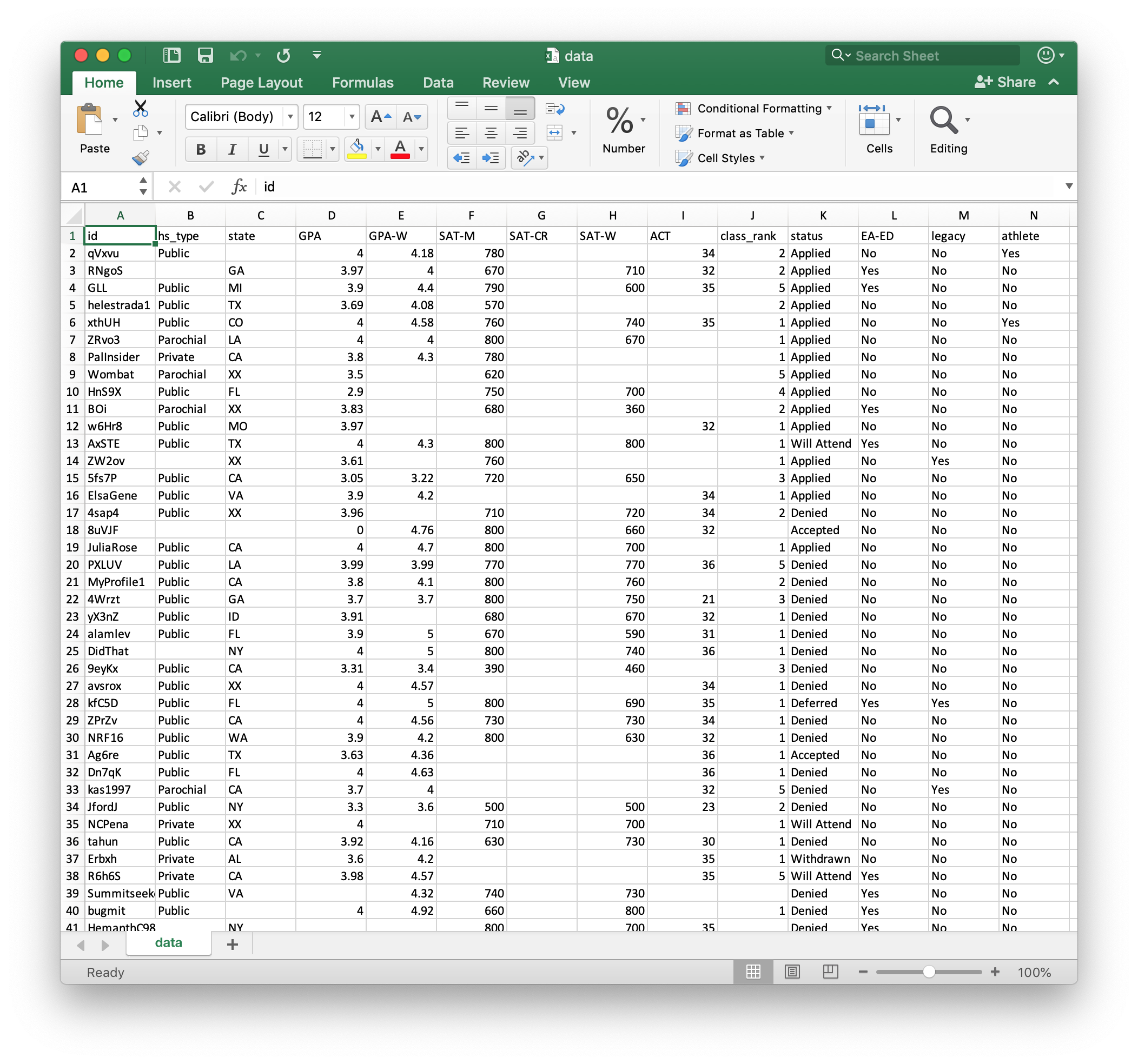Switch to Page Layout view button

click(x=792, y=972)
